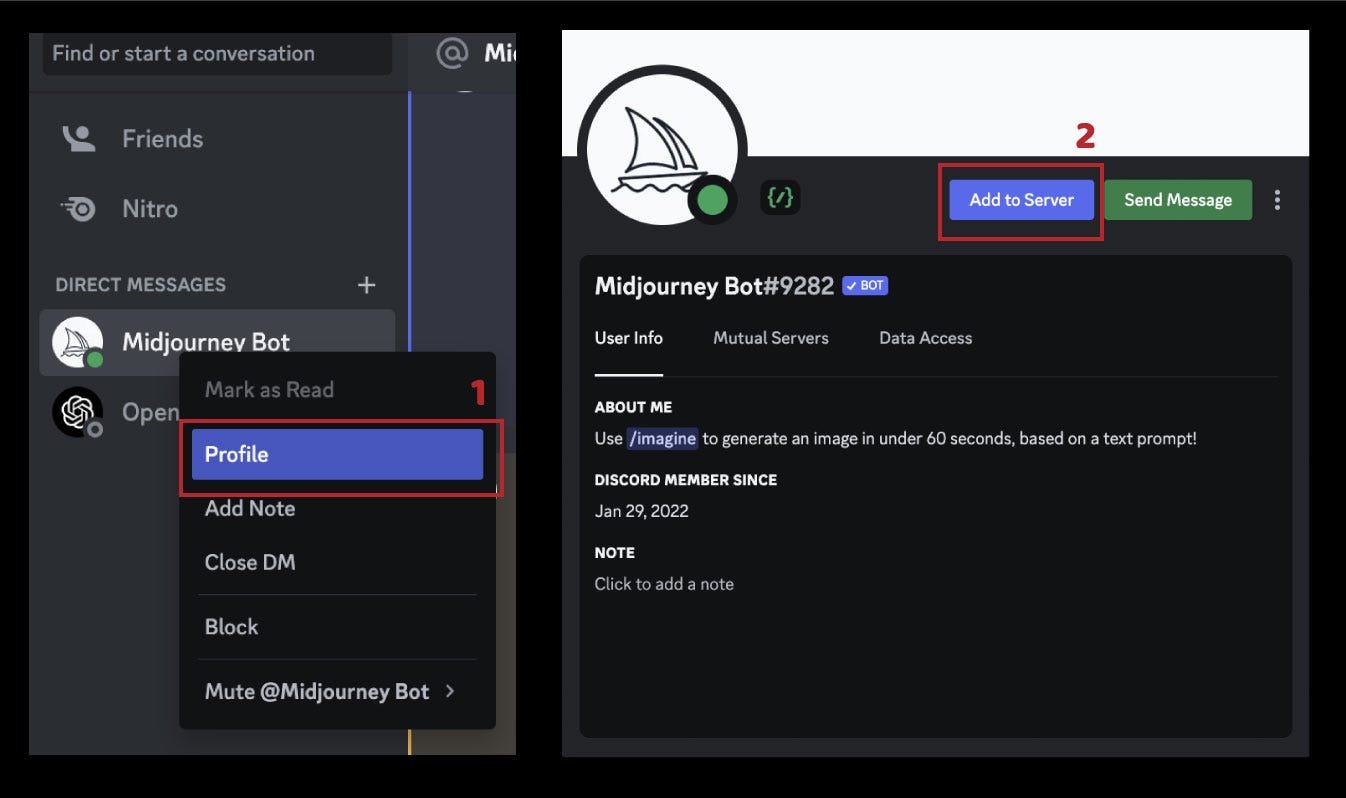Image resolution: width=1346 pixels, height=798 pixels.
Task: Switch to the User Info tab
Action: (x=628, y=338)
